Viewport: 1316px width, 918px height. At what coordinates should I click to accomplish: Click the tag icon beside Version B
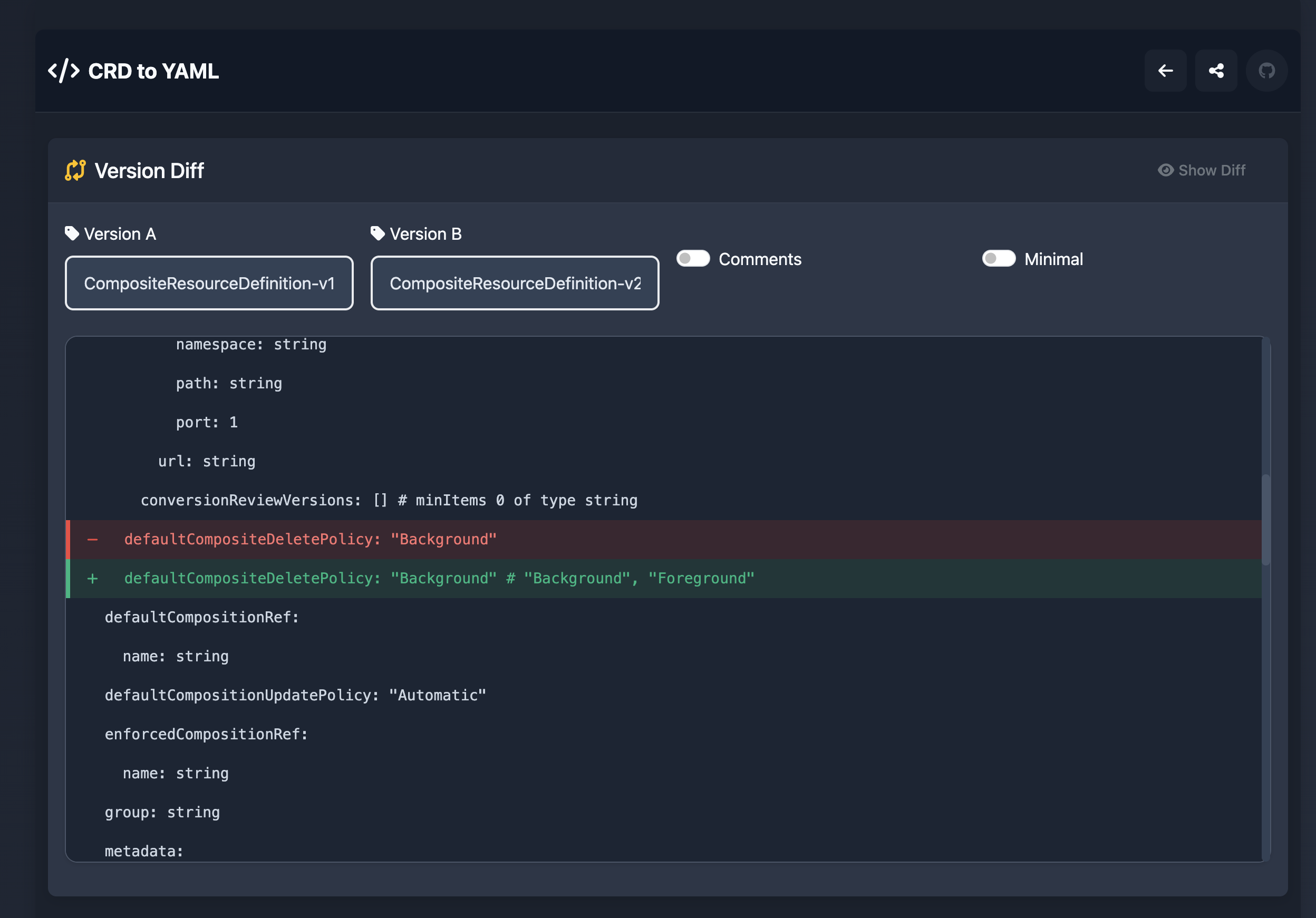pyautogui.click(x=377, y=233)
